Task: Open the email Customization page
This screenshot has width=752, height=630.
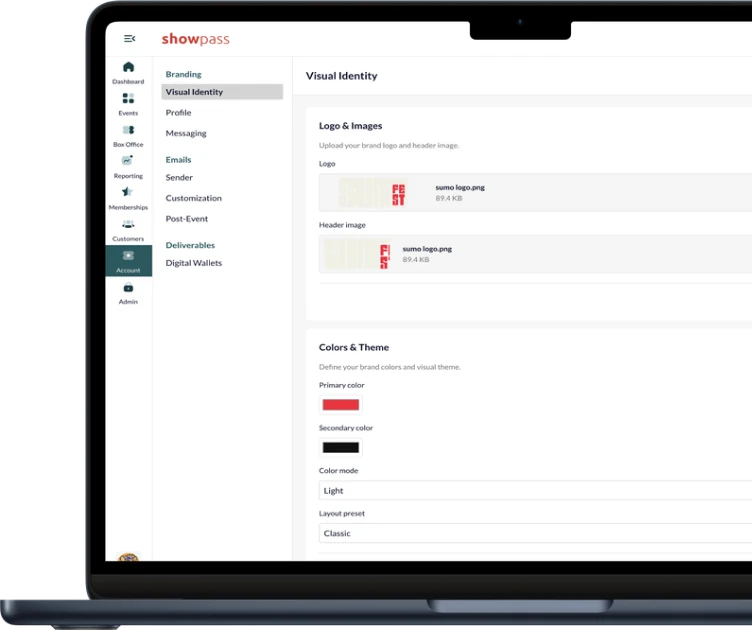Action: [x=194, y=198]
